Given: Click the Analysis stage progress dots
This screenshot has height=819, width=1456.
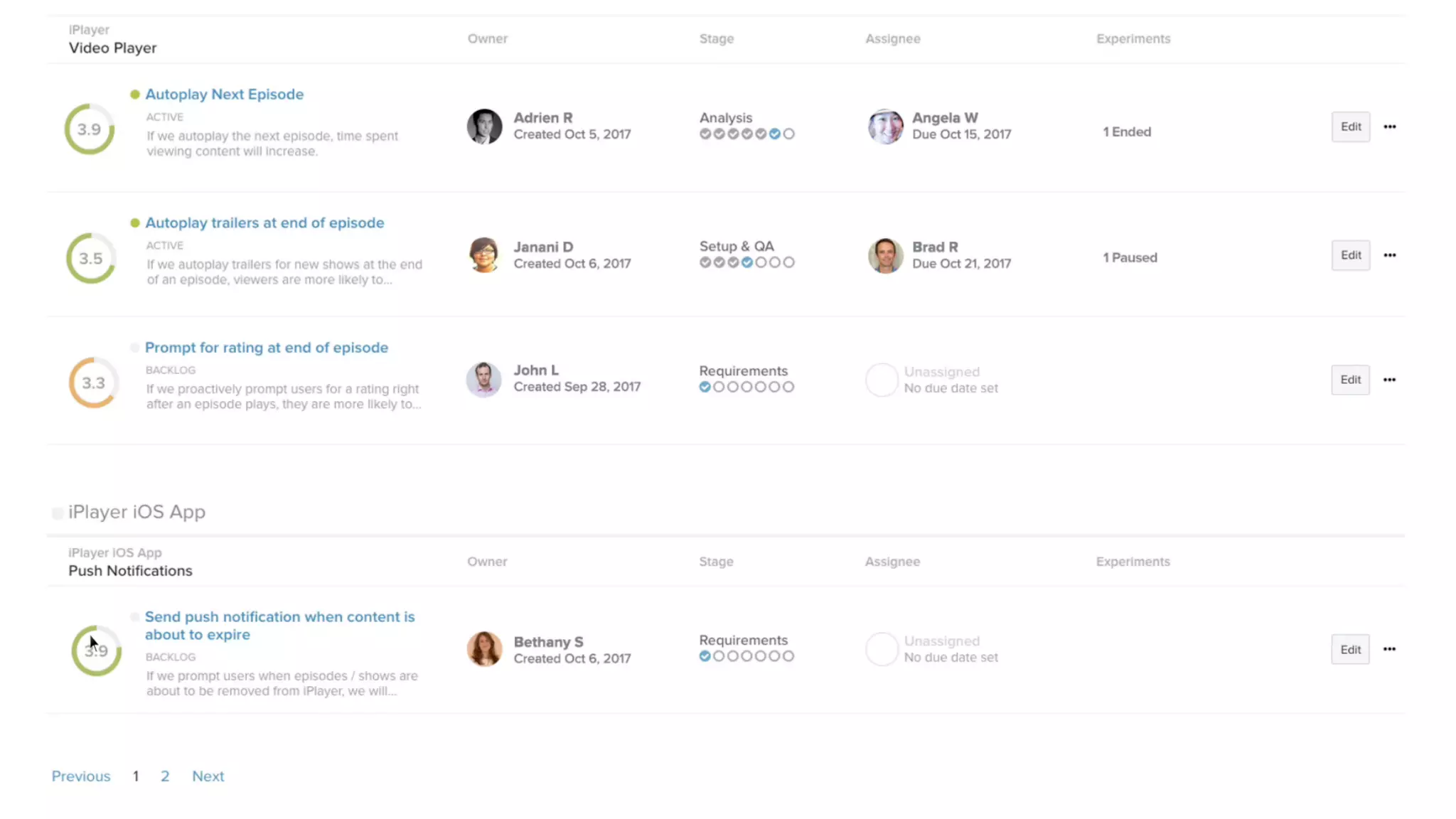Looking at the screenshot, I should [746, 134].
